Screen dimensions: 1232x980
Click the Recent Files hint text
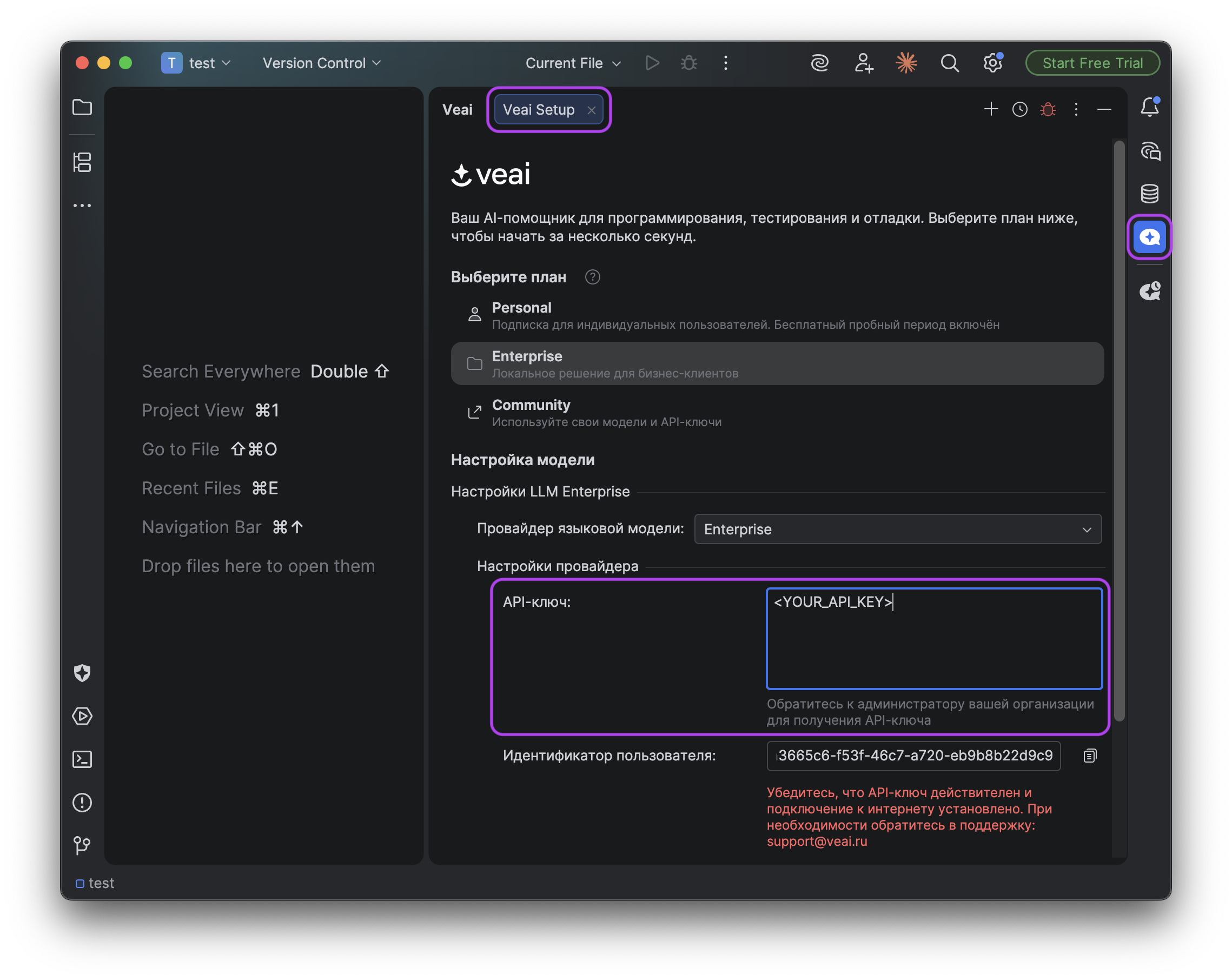pos(191,488)
